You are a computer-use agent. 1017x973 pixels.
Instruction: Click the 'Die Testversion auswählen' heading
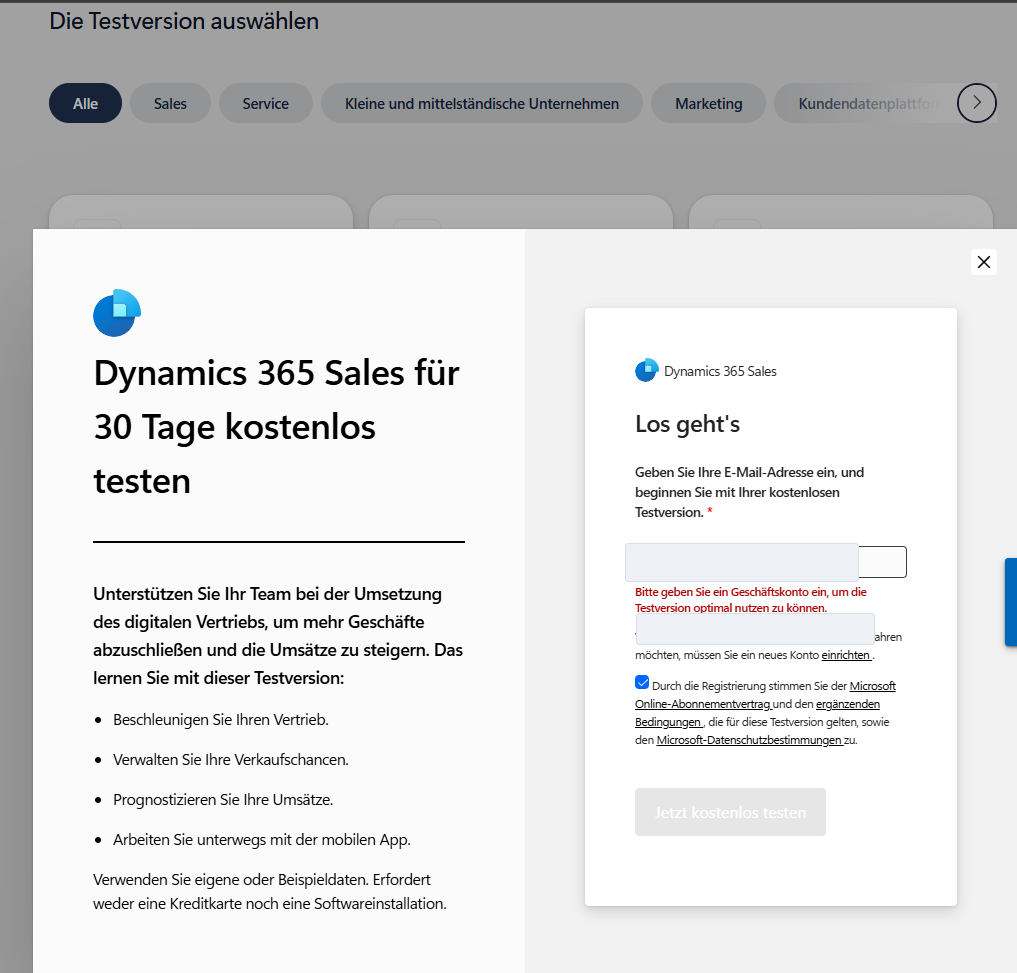point(184,21)
